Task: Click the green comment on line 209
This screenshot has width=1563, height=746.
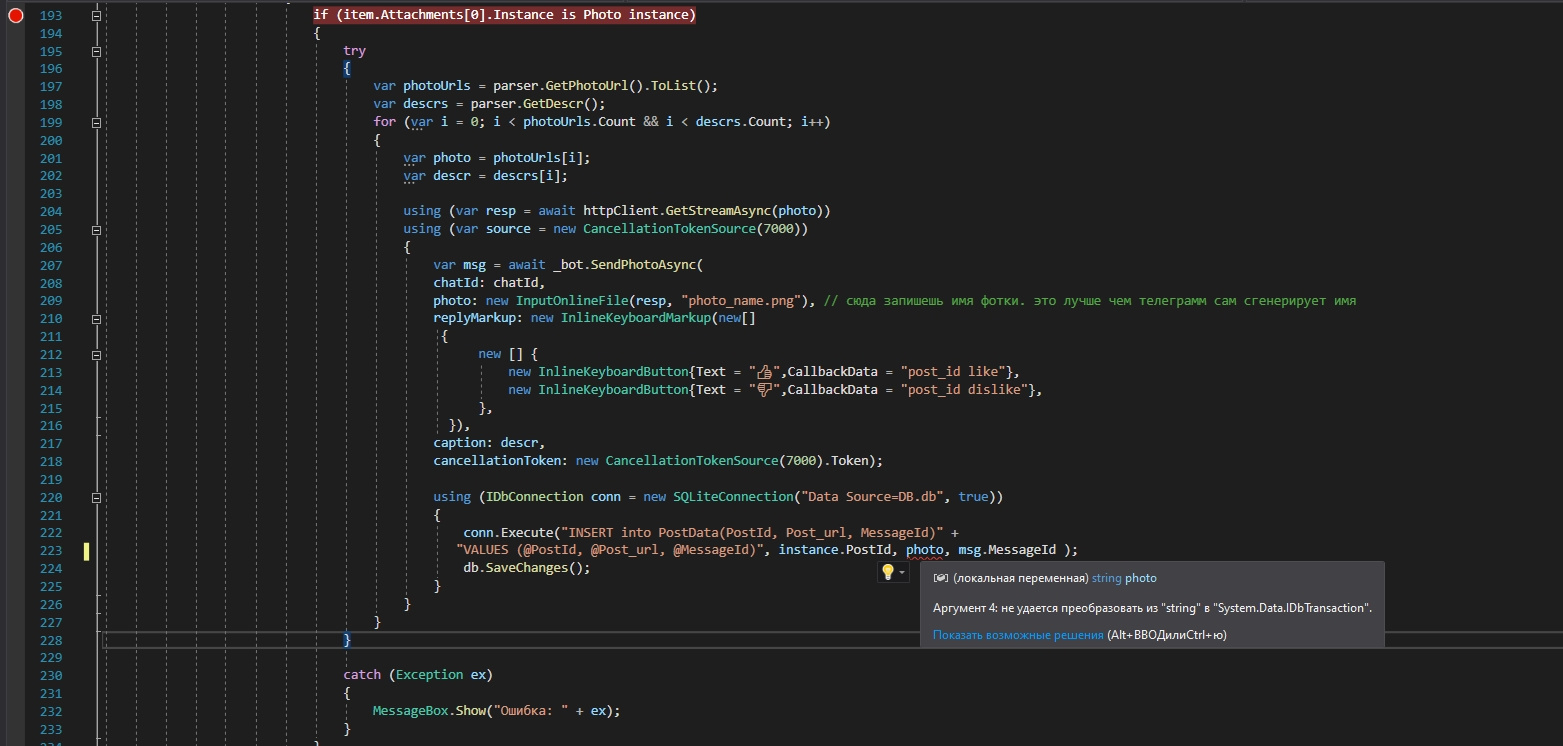Action: (x=1090, y=301)
